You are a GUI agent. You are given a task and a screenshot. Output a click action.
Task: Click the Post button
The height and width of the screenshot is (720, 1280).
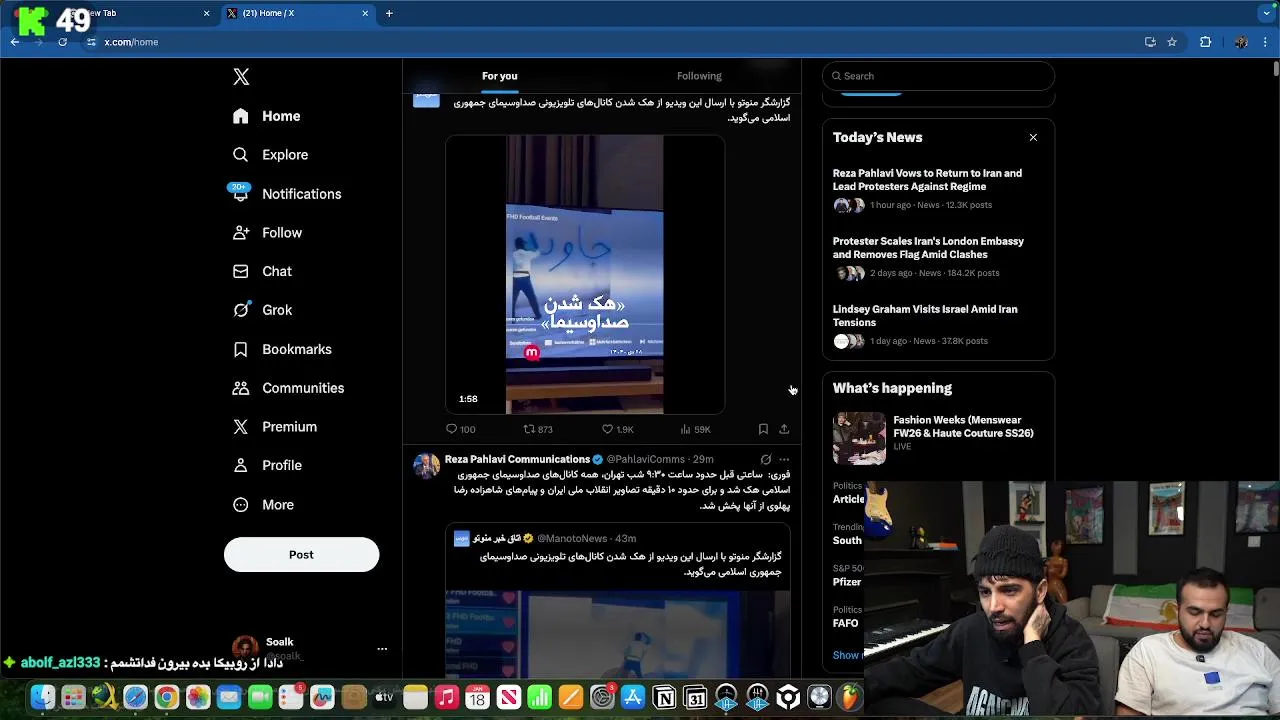click(301, 555)
